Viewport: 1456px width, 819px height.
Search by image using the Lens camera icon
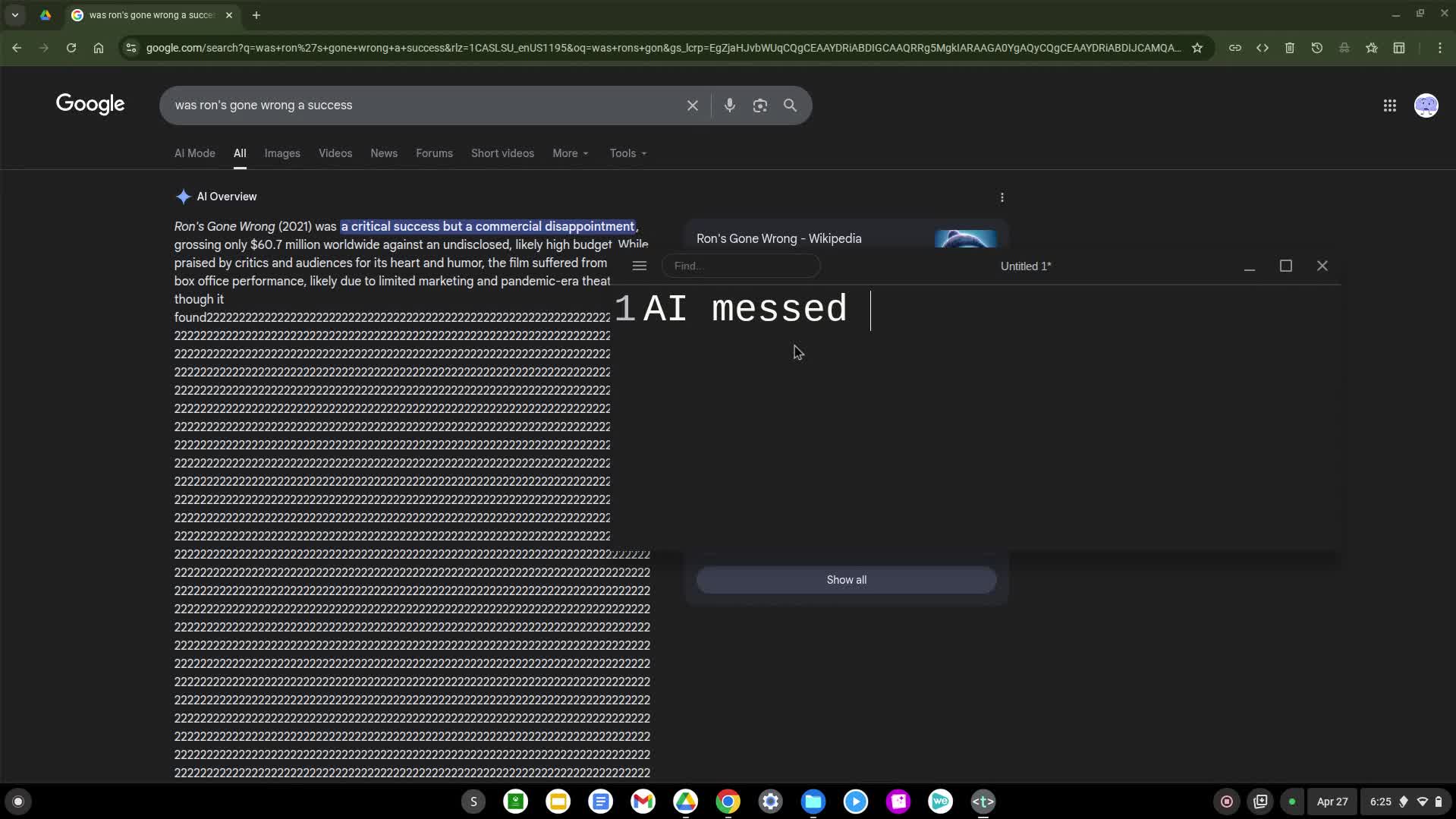pyautogui.click(x=759, y=106)
